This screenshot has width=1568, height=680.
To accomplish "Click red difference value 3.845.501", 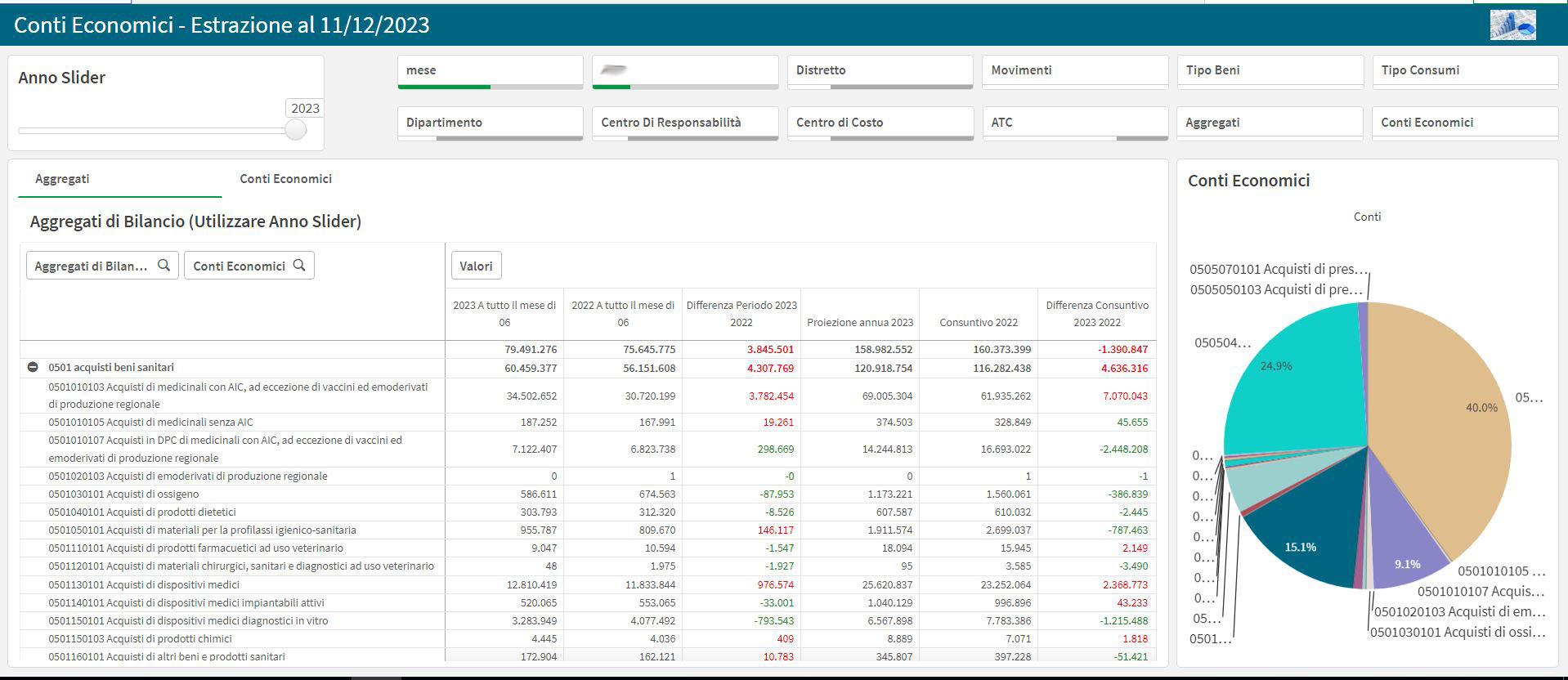I will pyautogui.click(x=770, y=349).
